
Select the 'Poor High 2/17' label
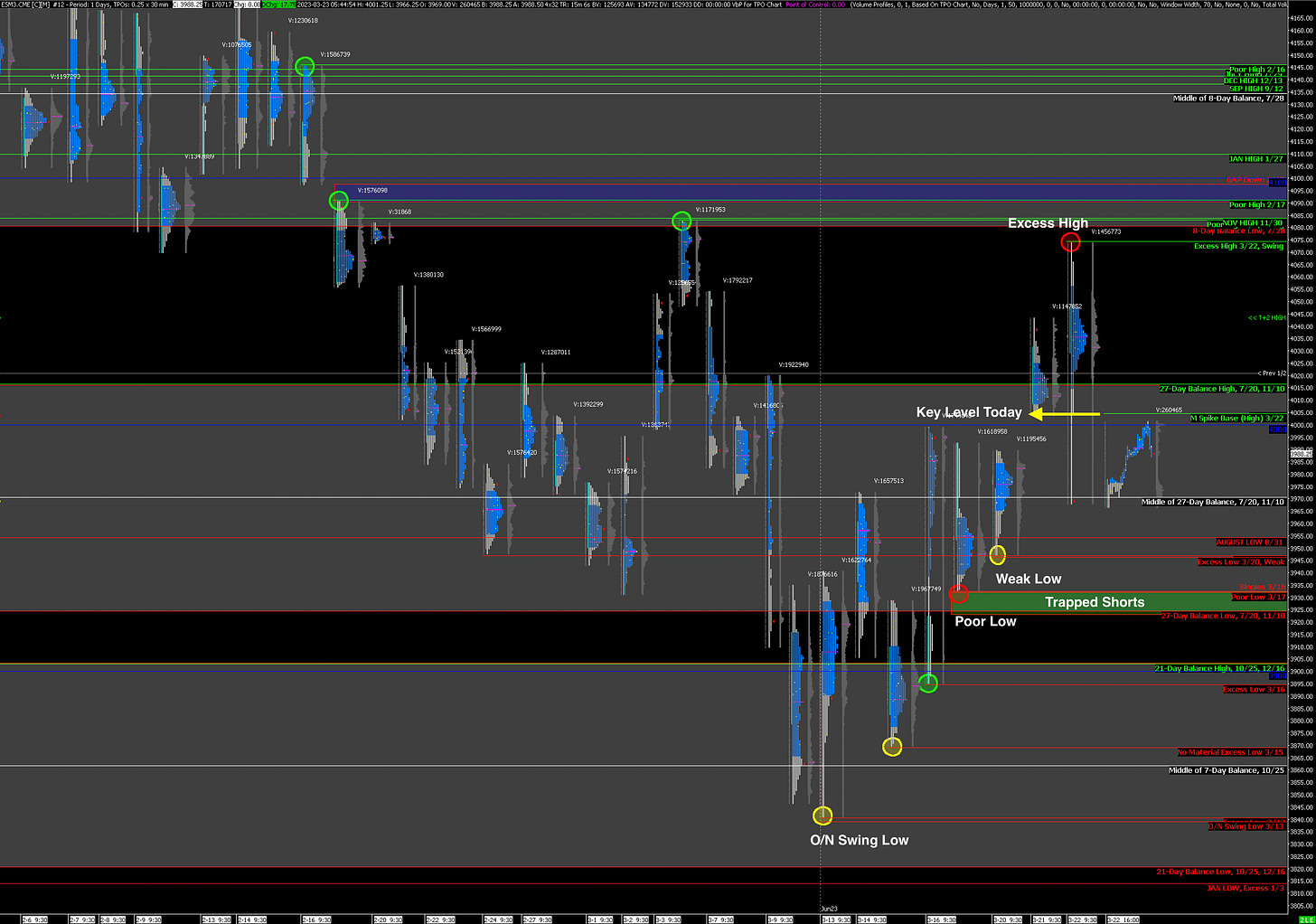coord(1256,205)
